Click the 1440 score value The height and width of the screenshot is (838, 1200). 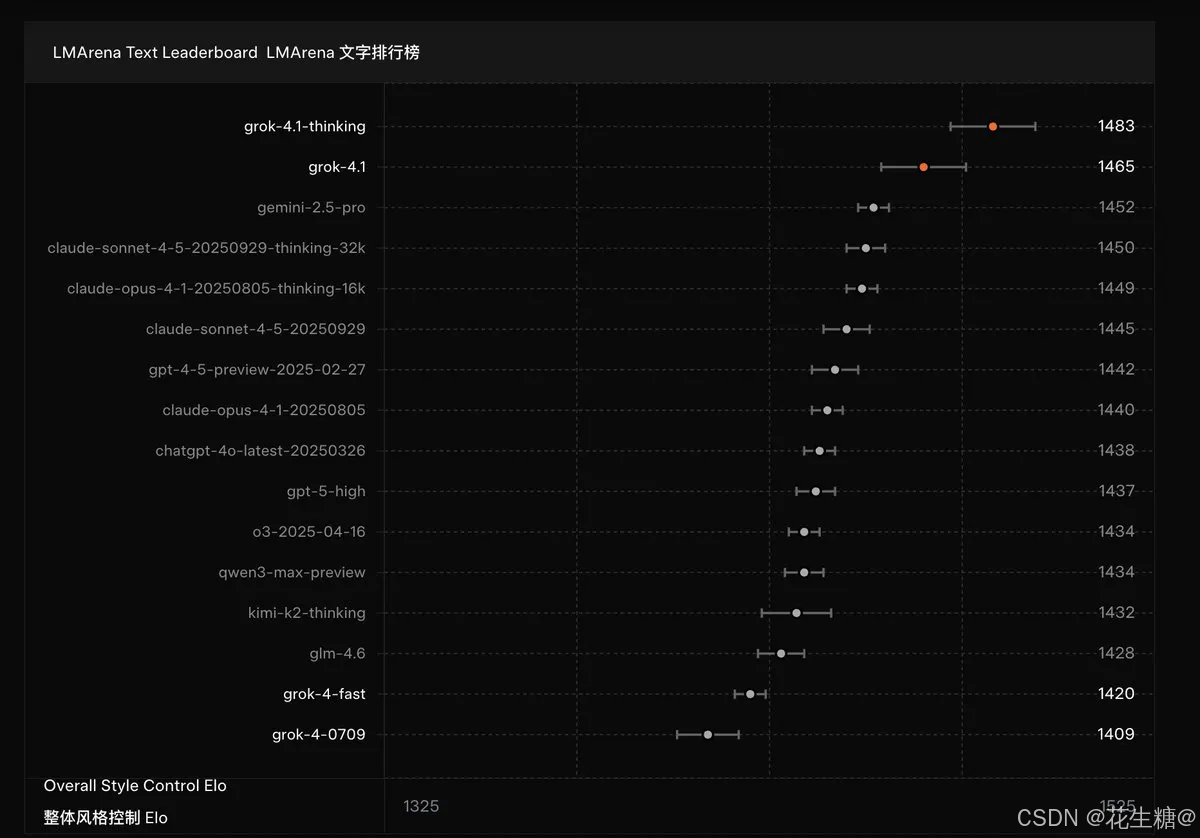(1116, 410)
